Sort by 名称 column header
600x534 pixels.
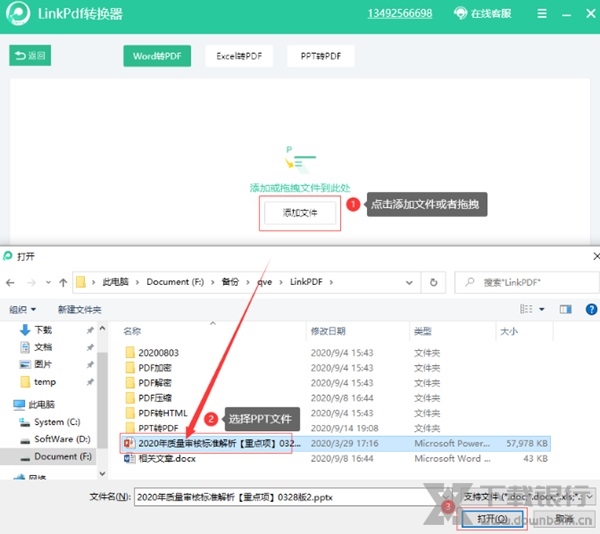click(x=132, y=331)
